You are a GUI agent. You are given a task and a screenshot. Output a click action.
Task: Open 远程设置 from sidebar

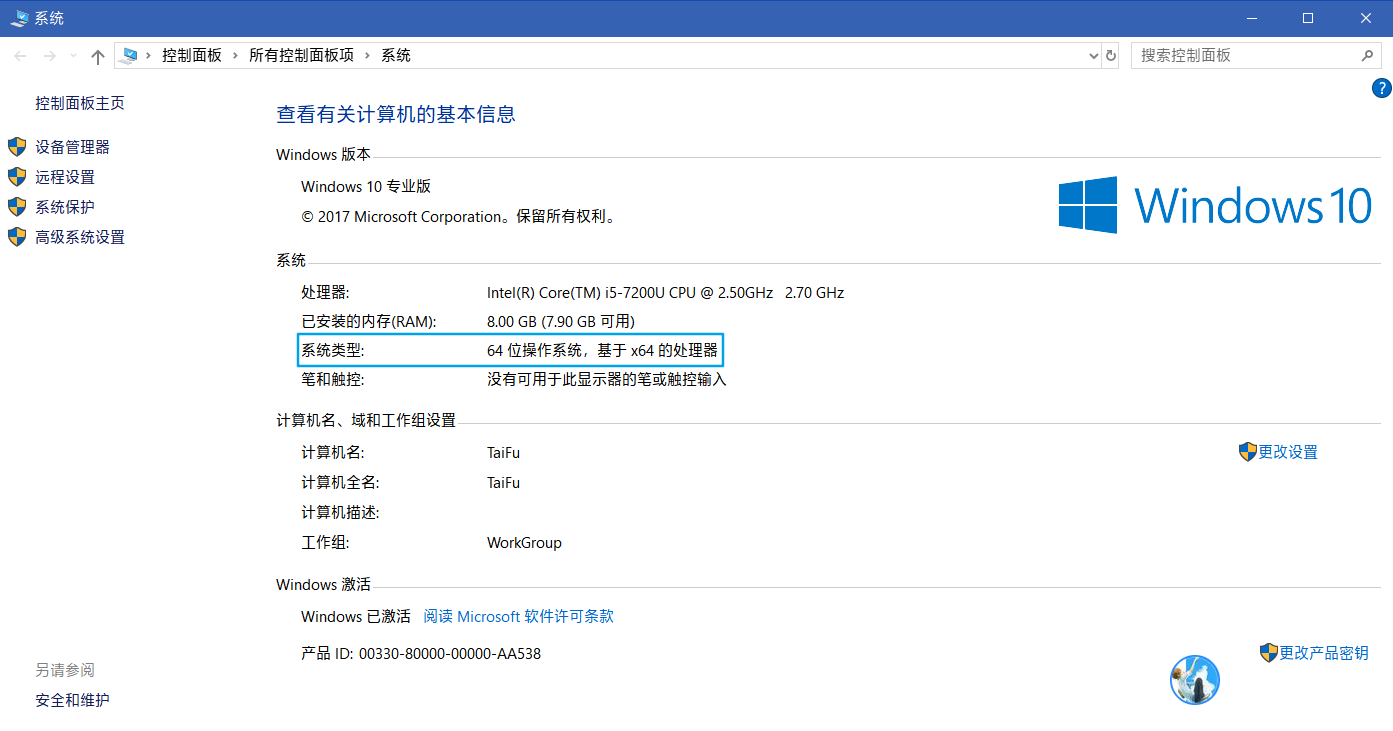coord(65,177)
